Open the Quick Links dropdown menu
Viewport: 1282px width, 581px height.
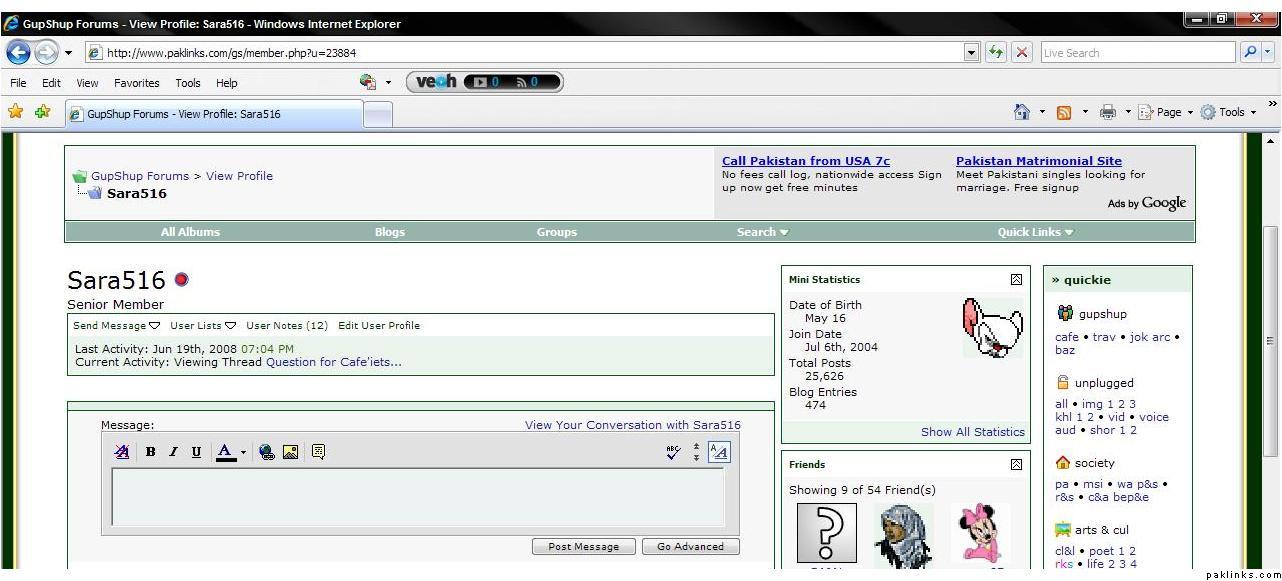point(1035,232)
